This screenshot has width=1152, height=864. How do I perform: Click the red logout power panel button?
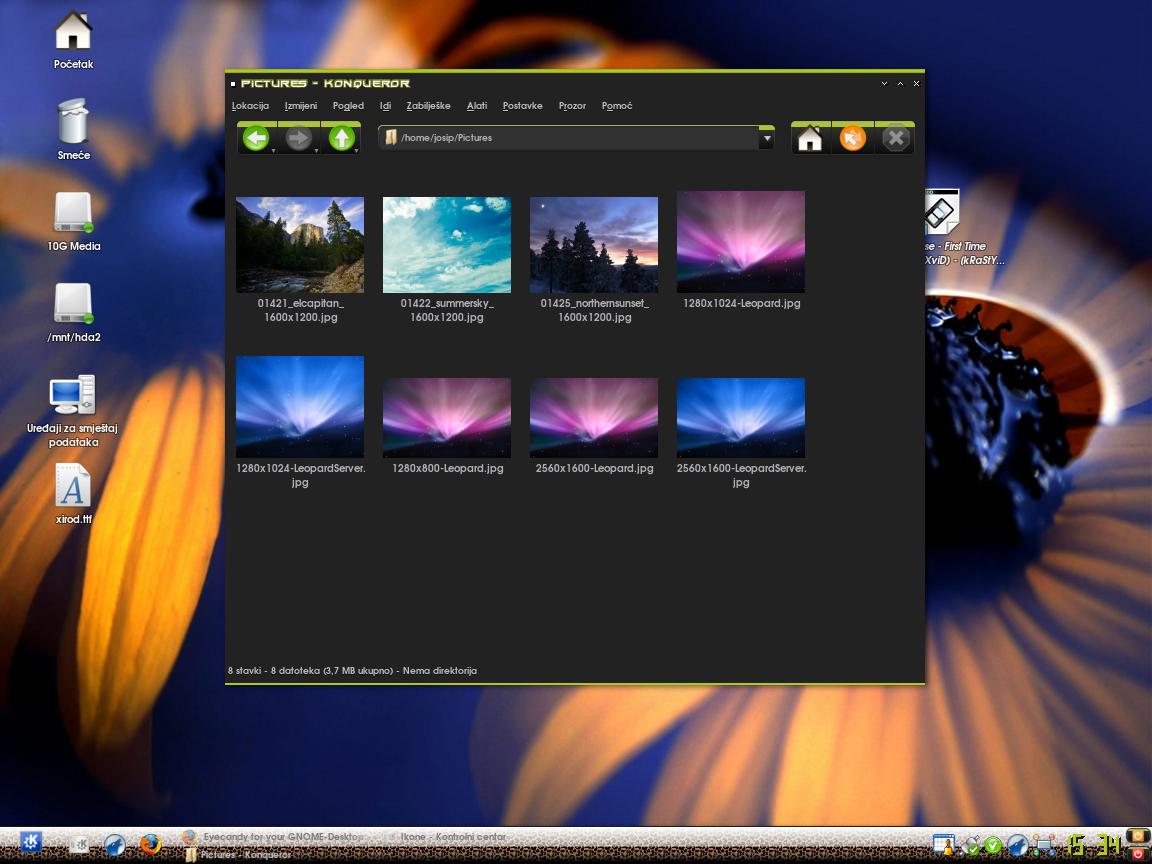click(1138, 854)
